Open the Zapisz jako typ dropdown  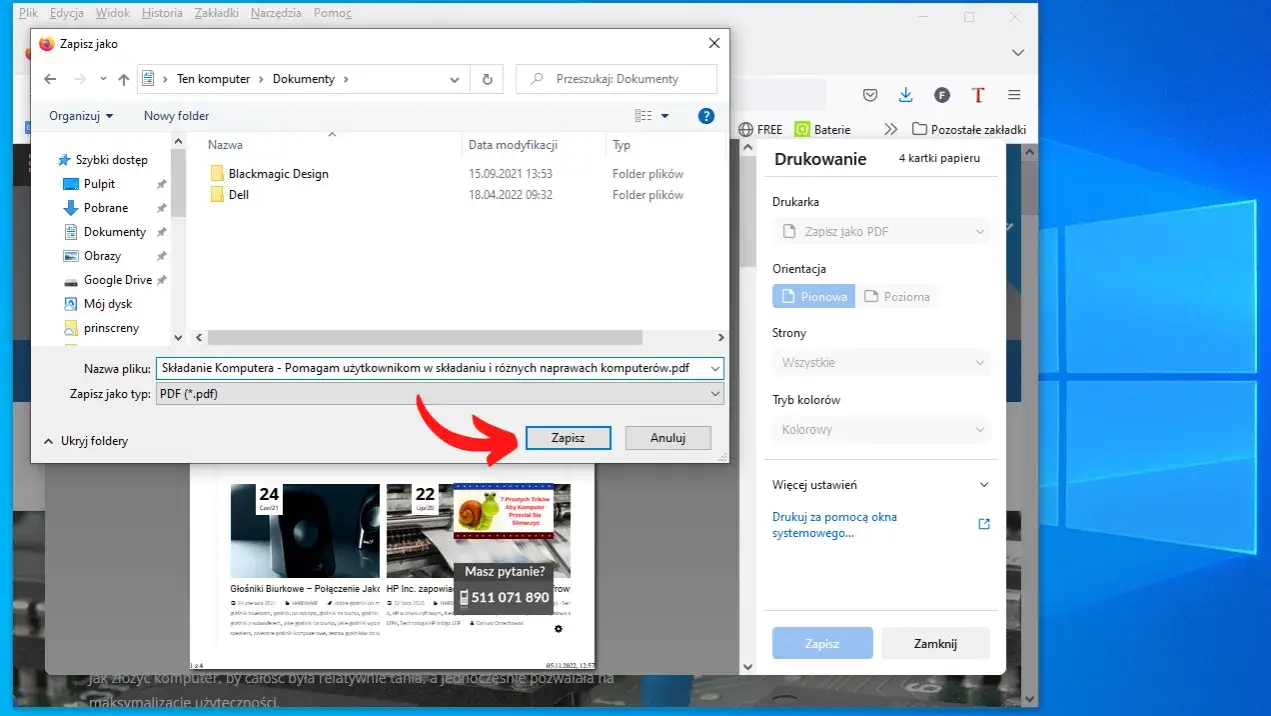click(715, 393)
